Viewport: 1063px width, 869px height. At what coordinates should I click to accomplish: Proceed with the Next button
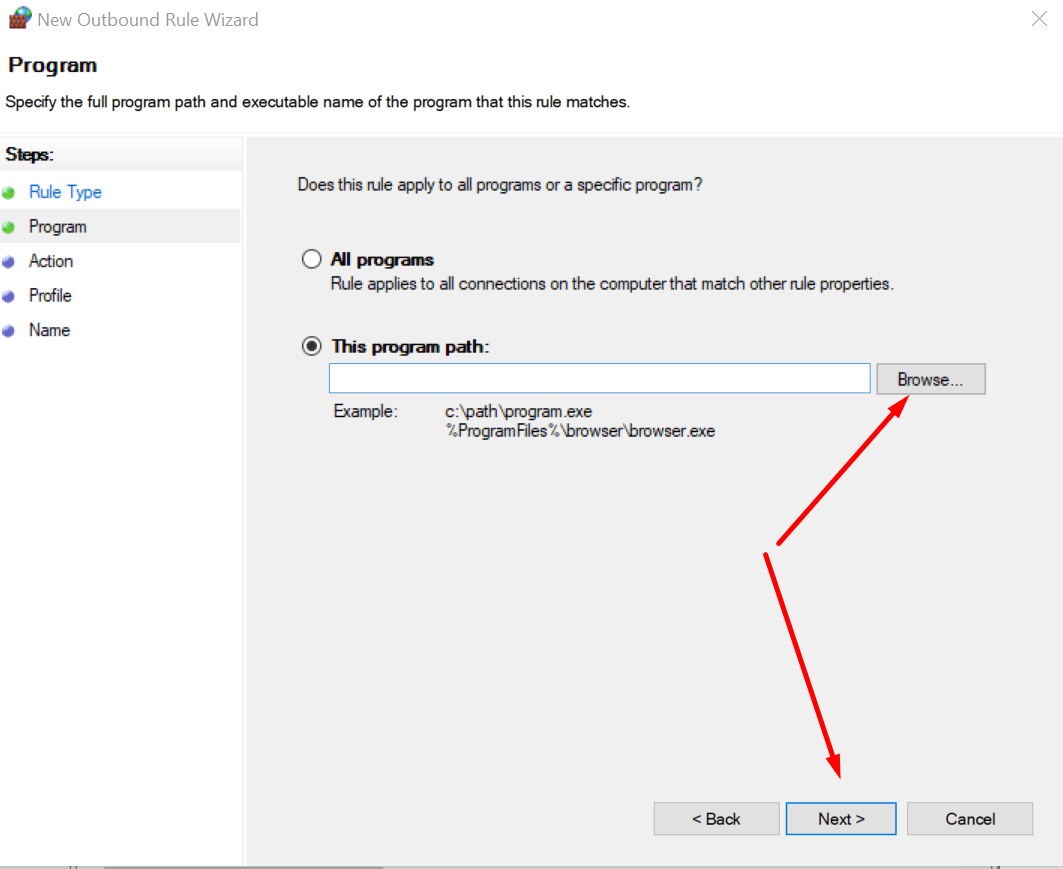point(841,819)
